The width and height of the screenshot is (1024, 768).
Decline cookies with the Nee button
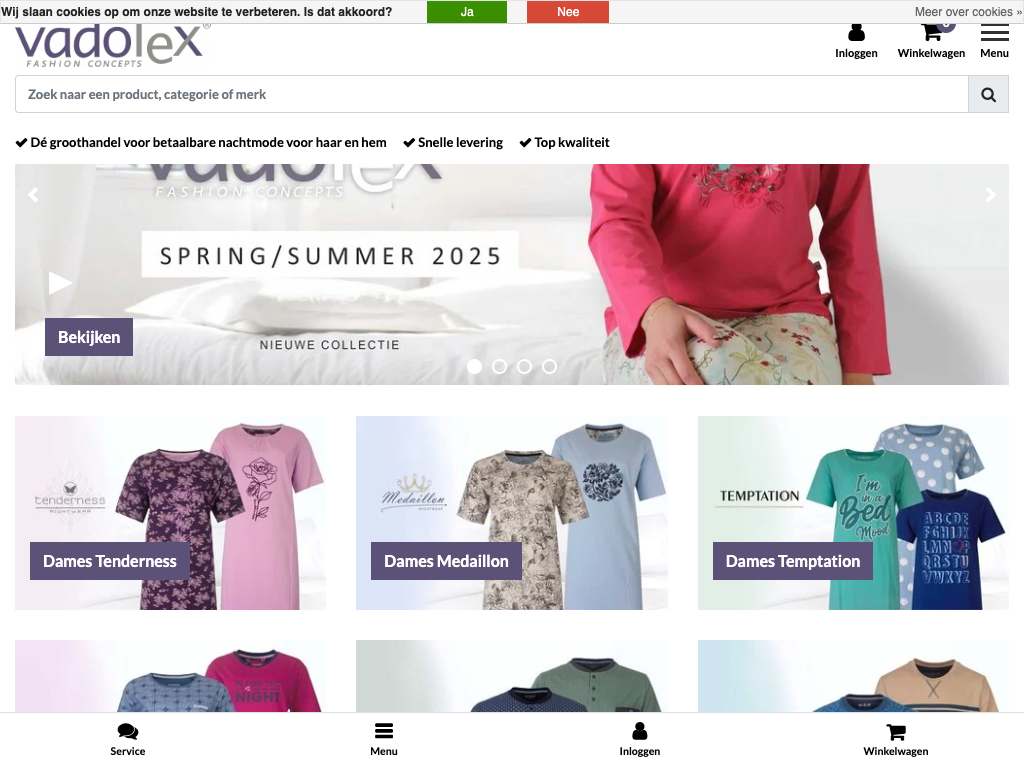tap(568, 12)
